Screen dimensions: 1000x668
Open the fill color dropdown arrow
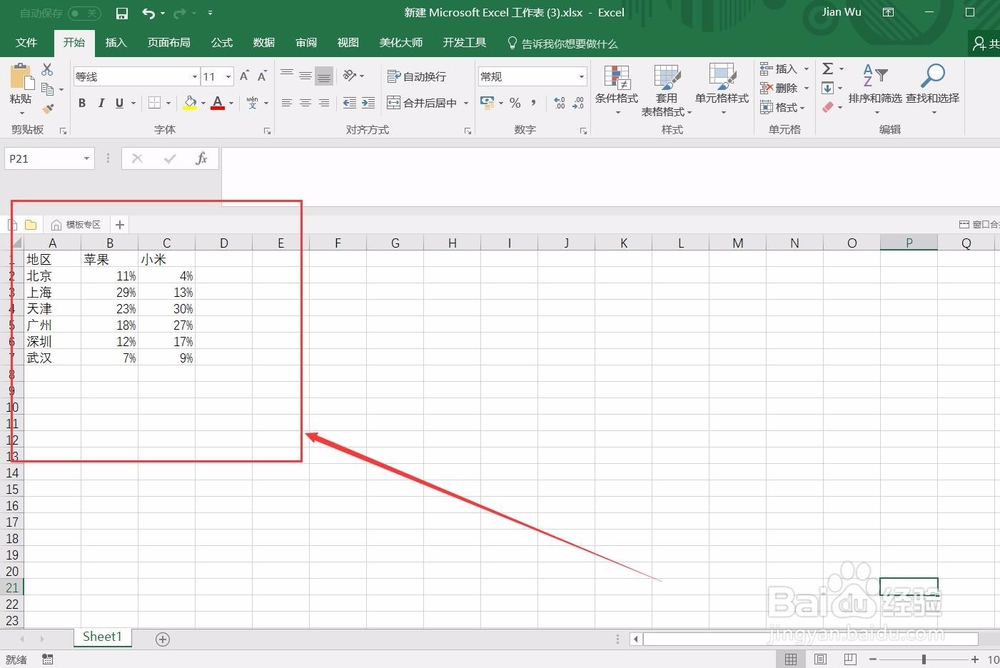point(203,103)
